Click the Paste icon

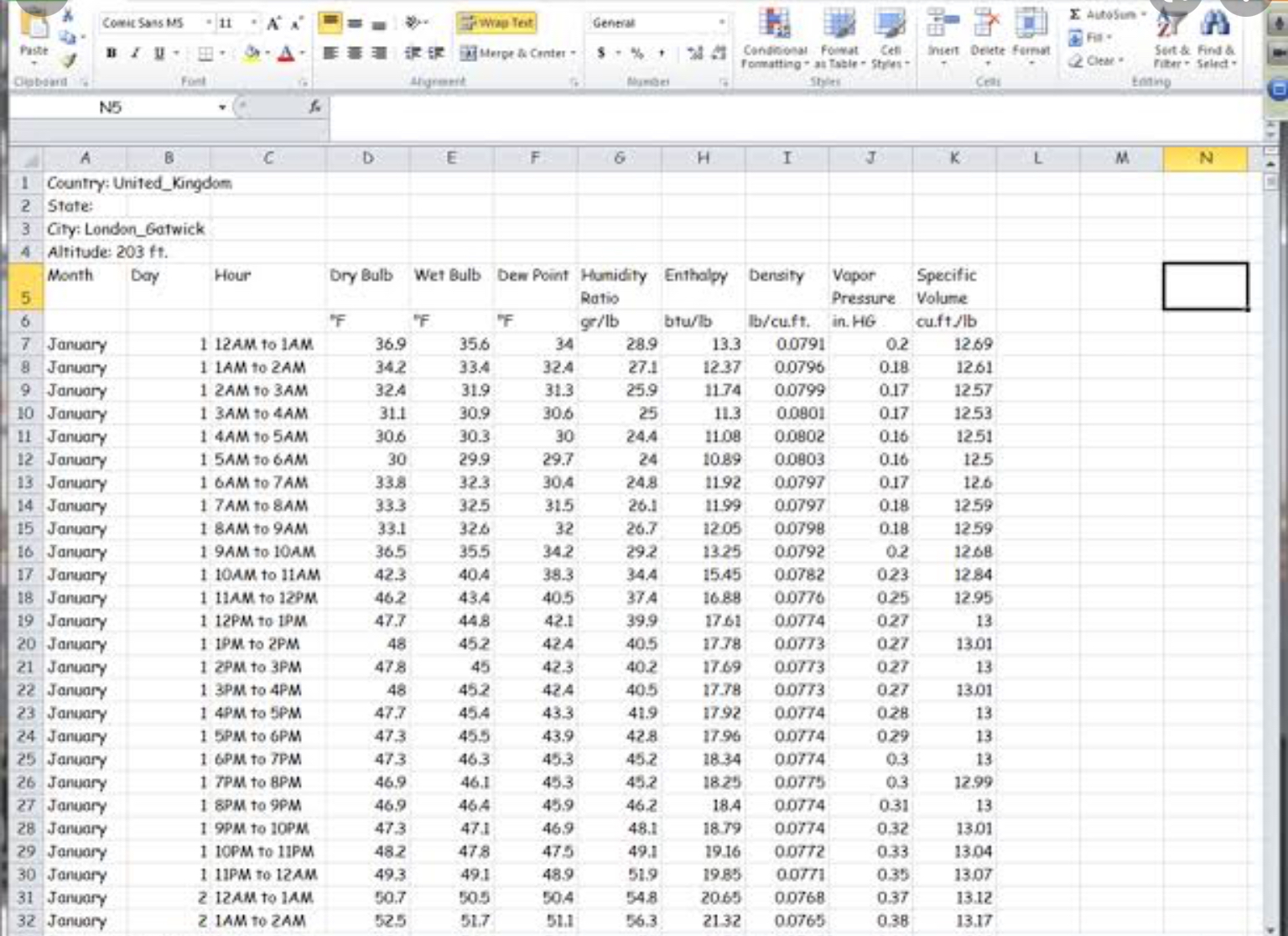(34, 25)
